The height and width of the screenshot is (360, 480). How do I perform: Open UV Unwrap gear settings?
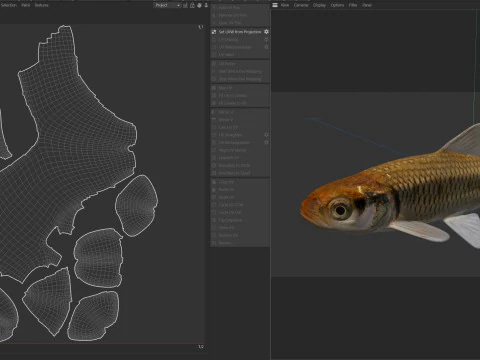click(266, 40)
